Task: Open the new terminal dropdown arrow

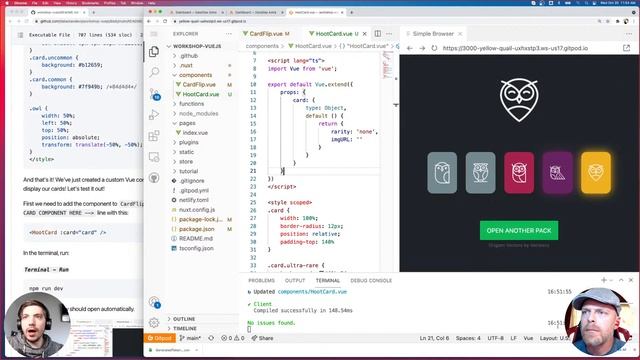Action: coord(611,280)
